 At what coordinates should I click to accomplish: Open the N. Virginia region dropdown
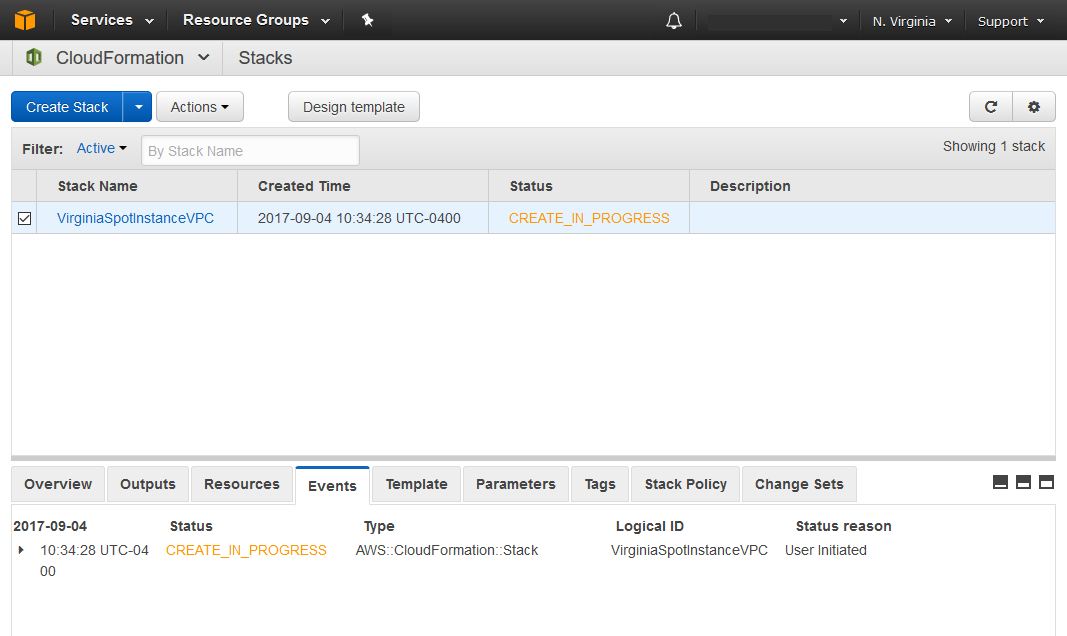pos(912,22)
